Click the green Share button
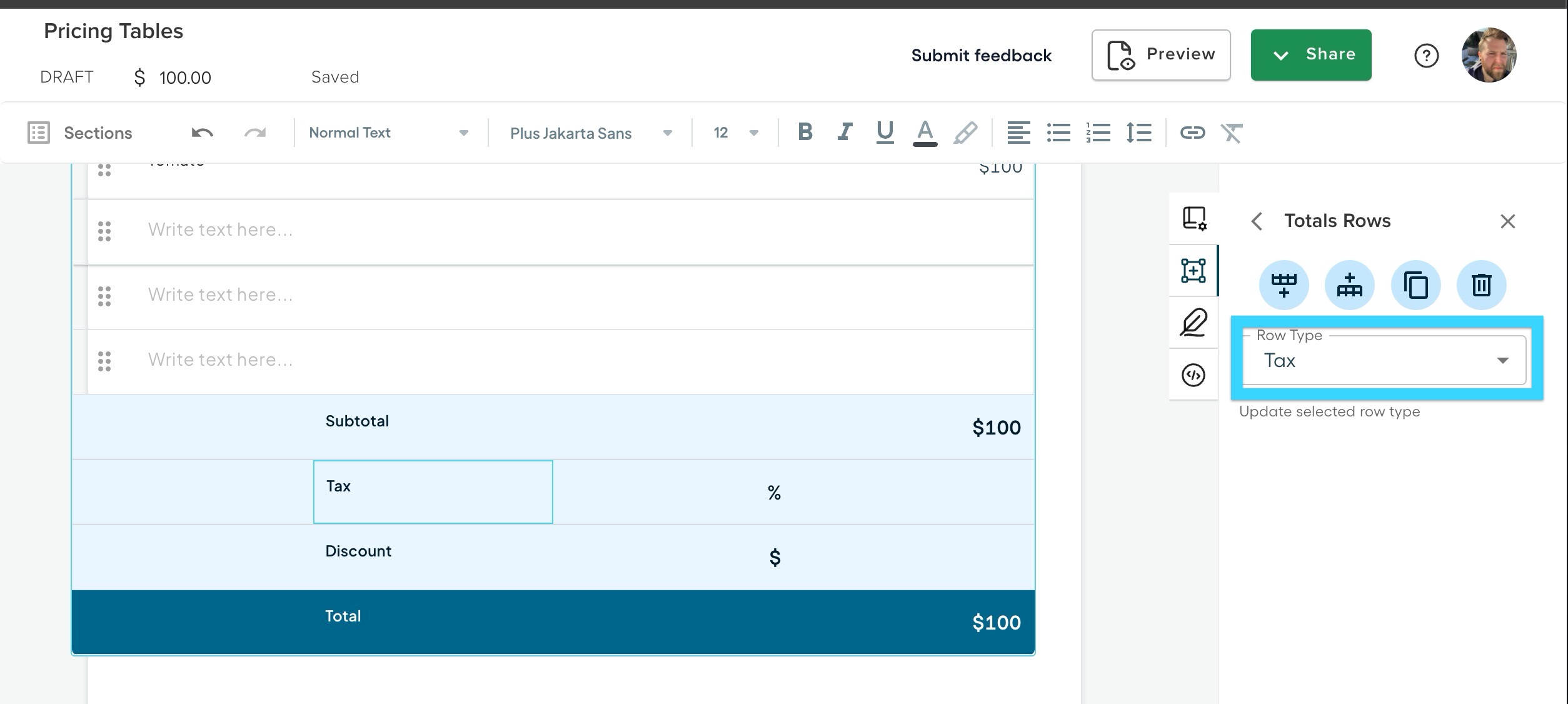Viewport: 1568px width, 704px height. coord(1311,55)
